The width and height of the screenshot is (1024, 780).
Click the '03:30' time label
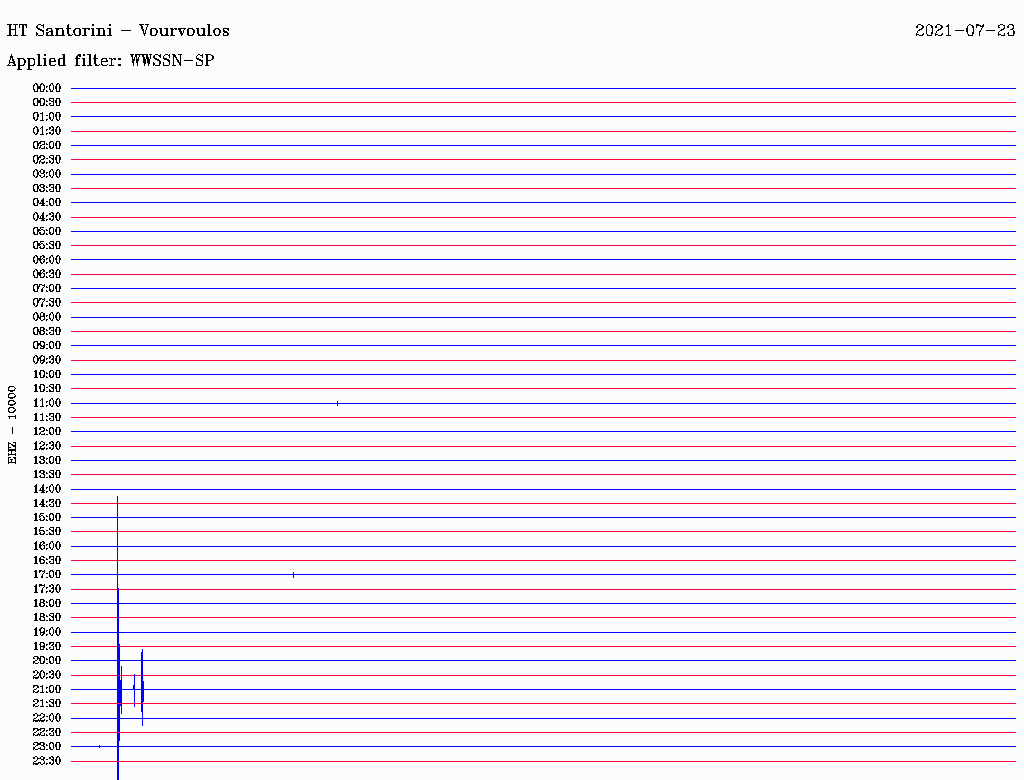47,188
